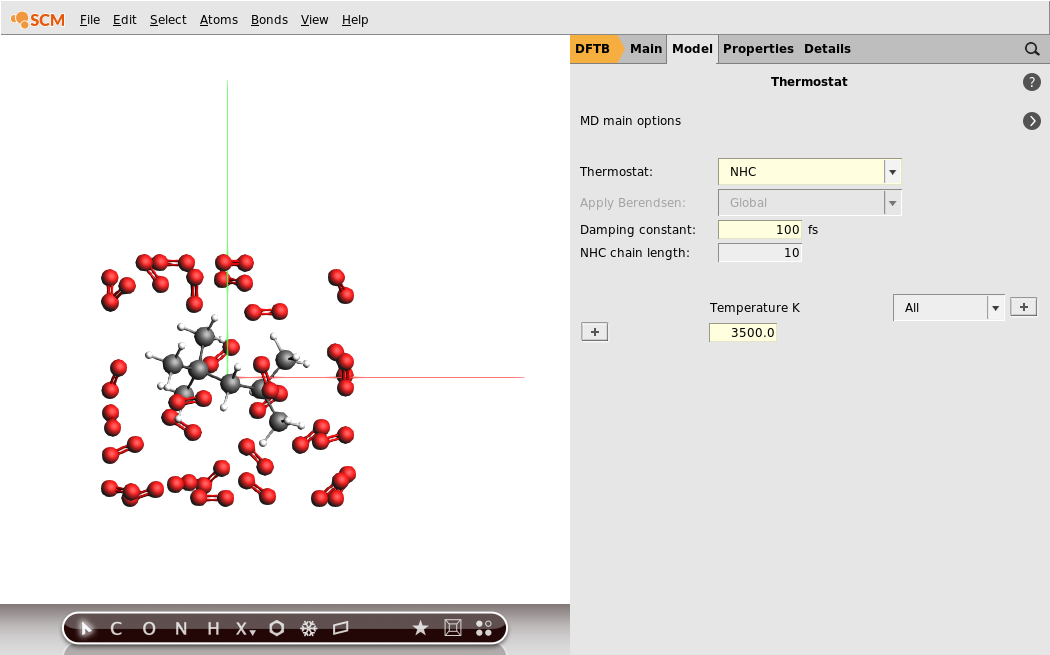Open the Apply Berendsen Global dropdown
This screenshot has width=1050, height=655.
click(x=810, y=203)
